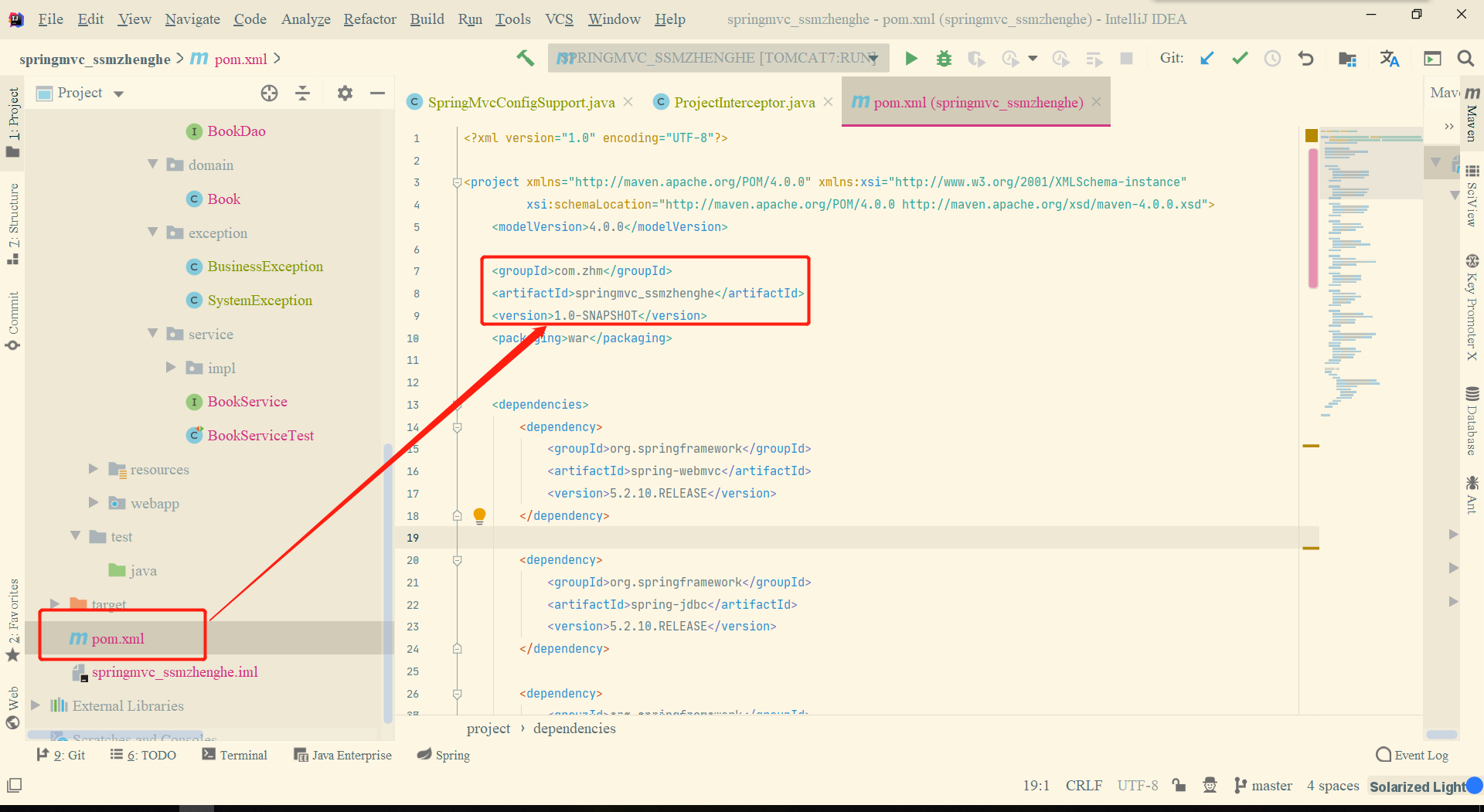
Task: Click the stop process button
Action: 1126,59
